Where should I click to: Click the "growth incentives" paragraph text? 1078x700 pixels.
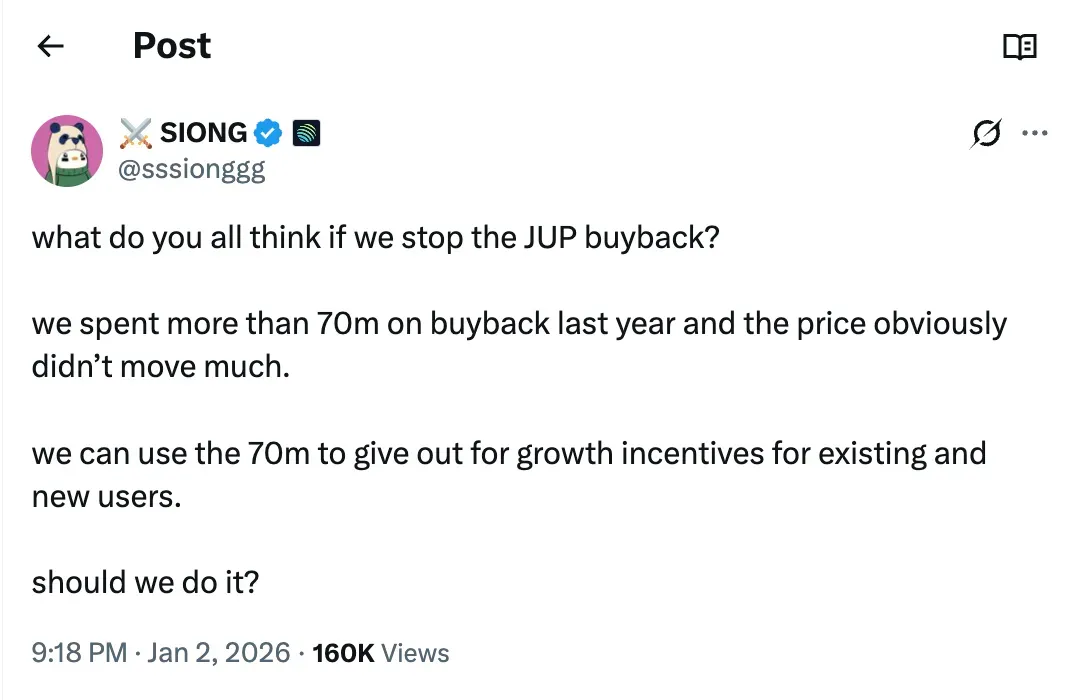point(508,453)
